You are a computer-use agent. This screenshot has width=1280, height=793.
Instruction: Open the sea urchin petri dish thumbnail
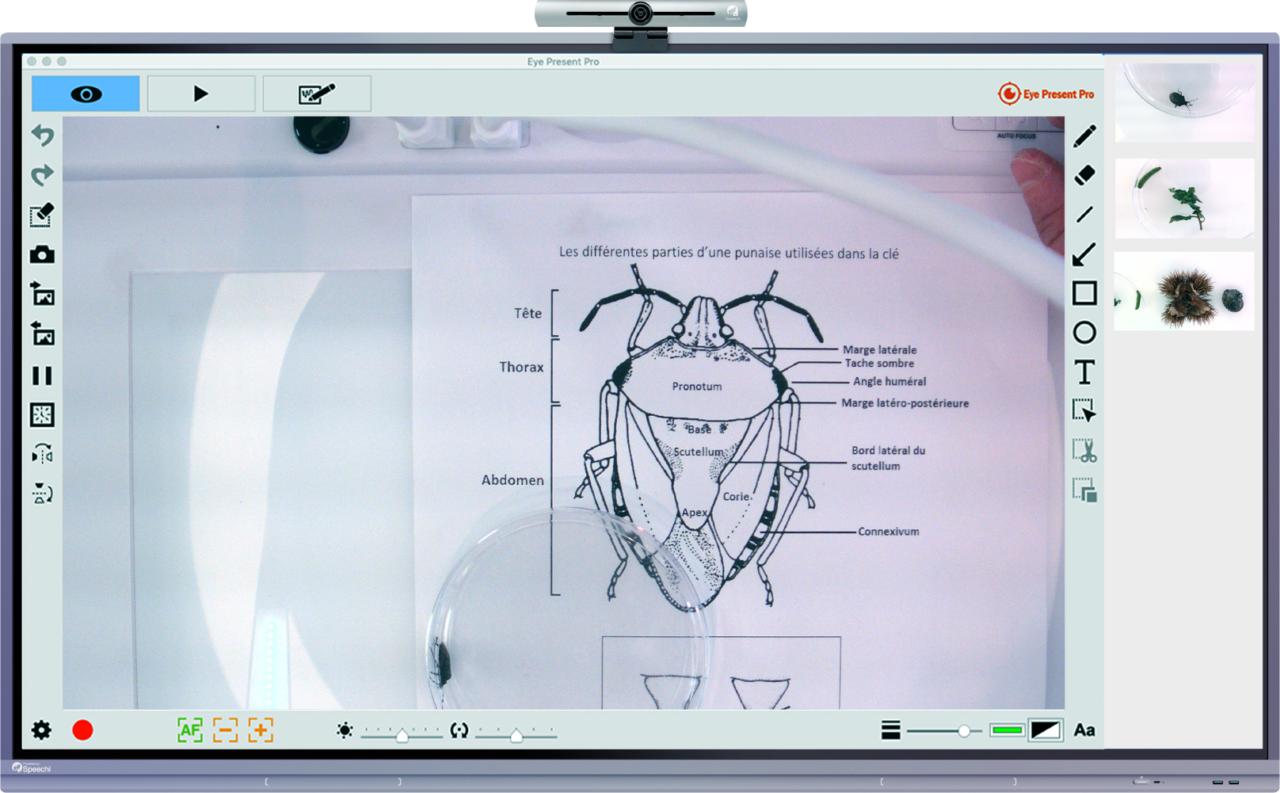point(1184,291)
